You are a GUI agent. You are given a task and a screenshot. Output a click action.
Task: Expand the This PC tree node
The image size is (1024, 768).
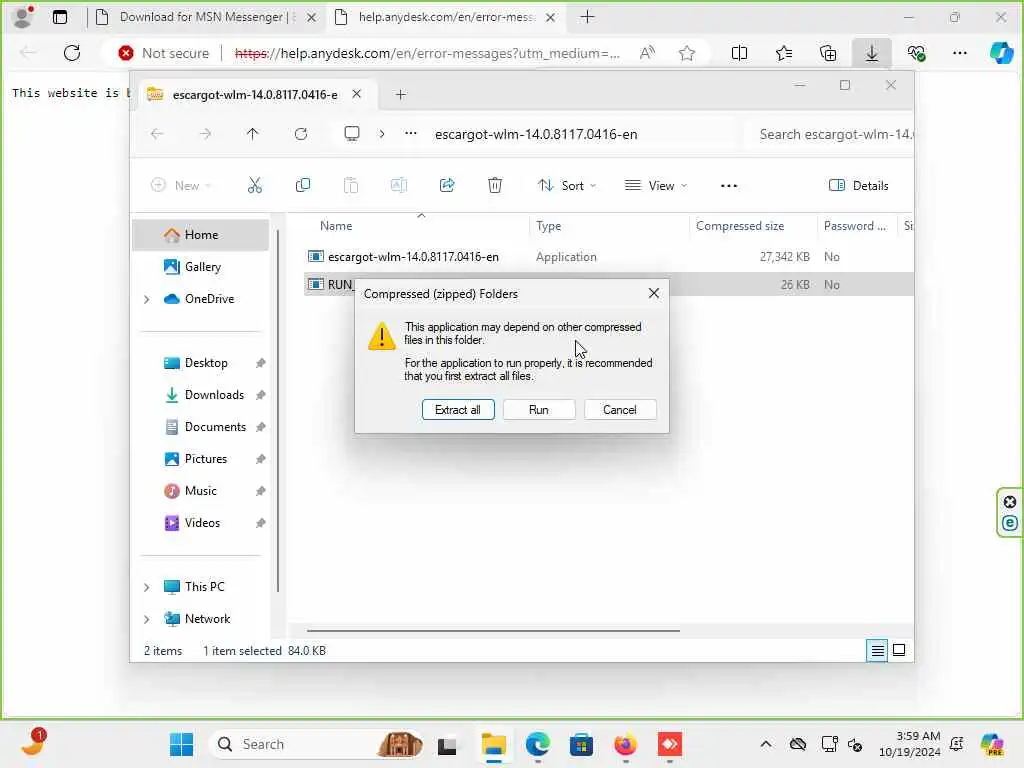click(x=147, y=587)
